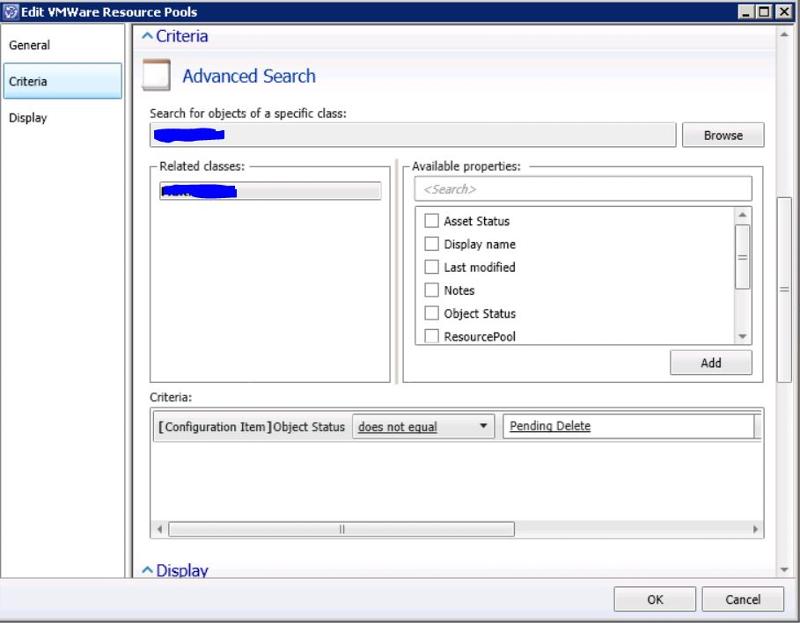Click the main panel scroll down arrow
The height and width of the screenshot is (623, 800).
(784, 570)
